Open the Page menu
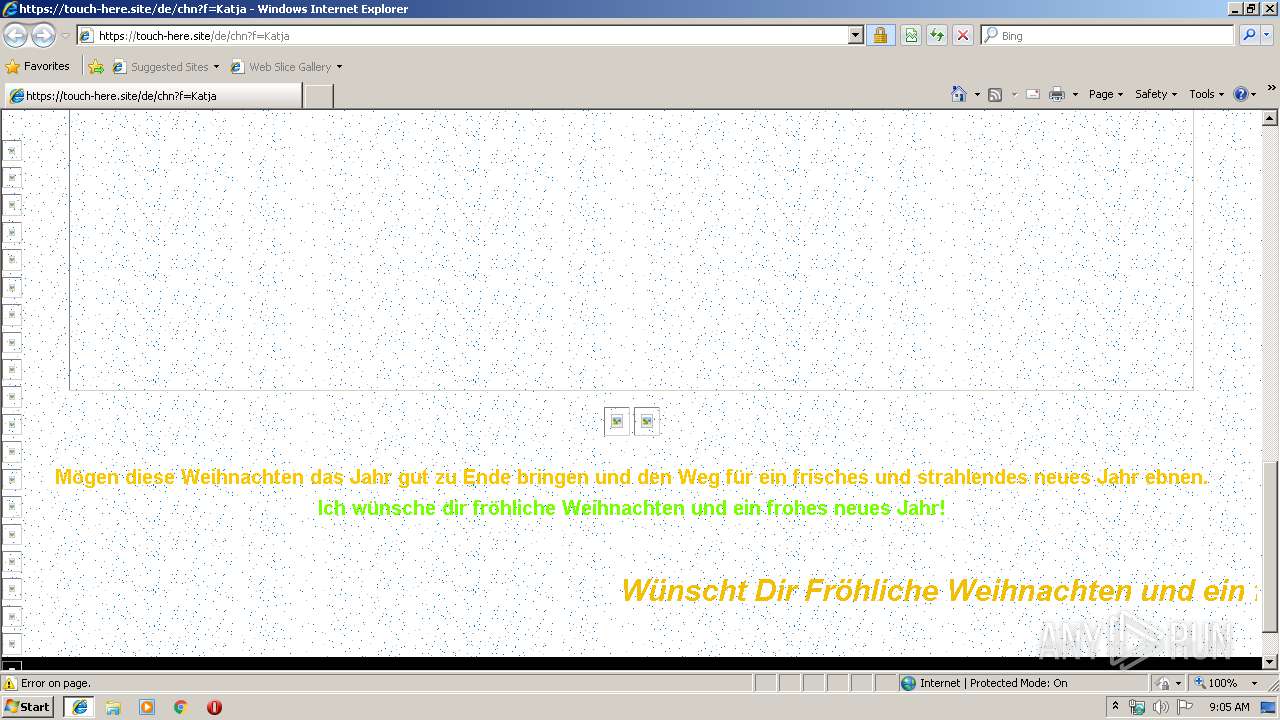This screenshot has width=1280, height=720. click(x=1105, y=94)
